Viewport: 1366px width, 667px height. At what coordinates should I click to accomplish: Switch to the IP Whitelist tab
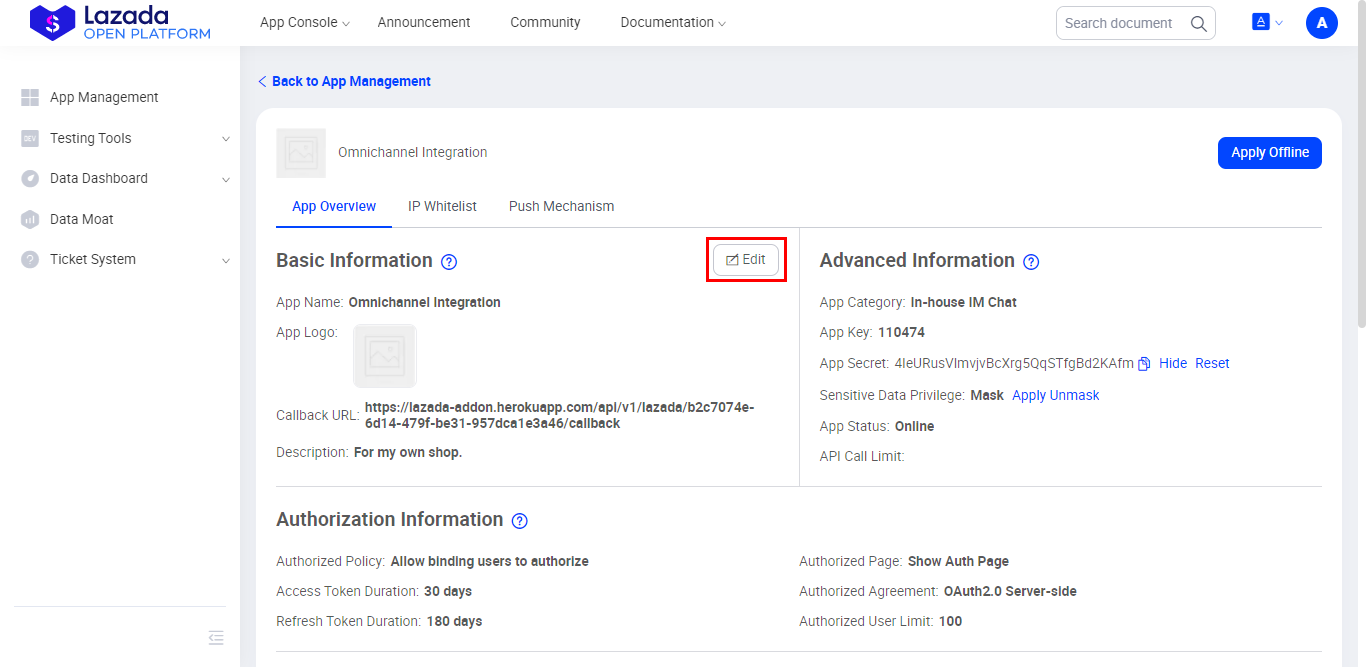[442, 206]
